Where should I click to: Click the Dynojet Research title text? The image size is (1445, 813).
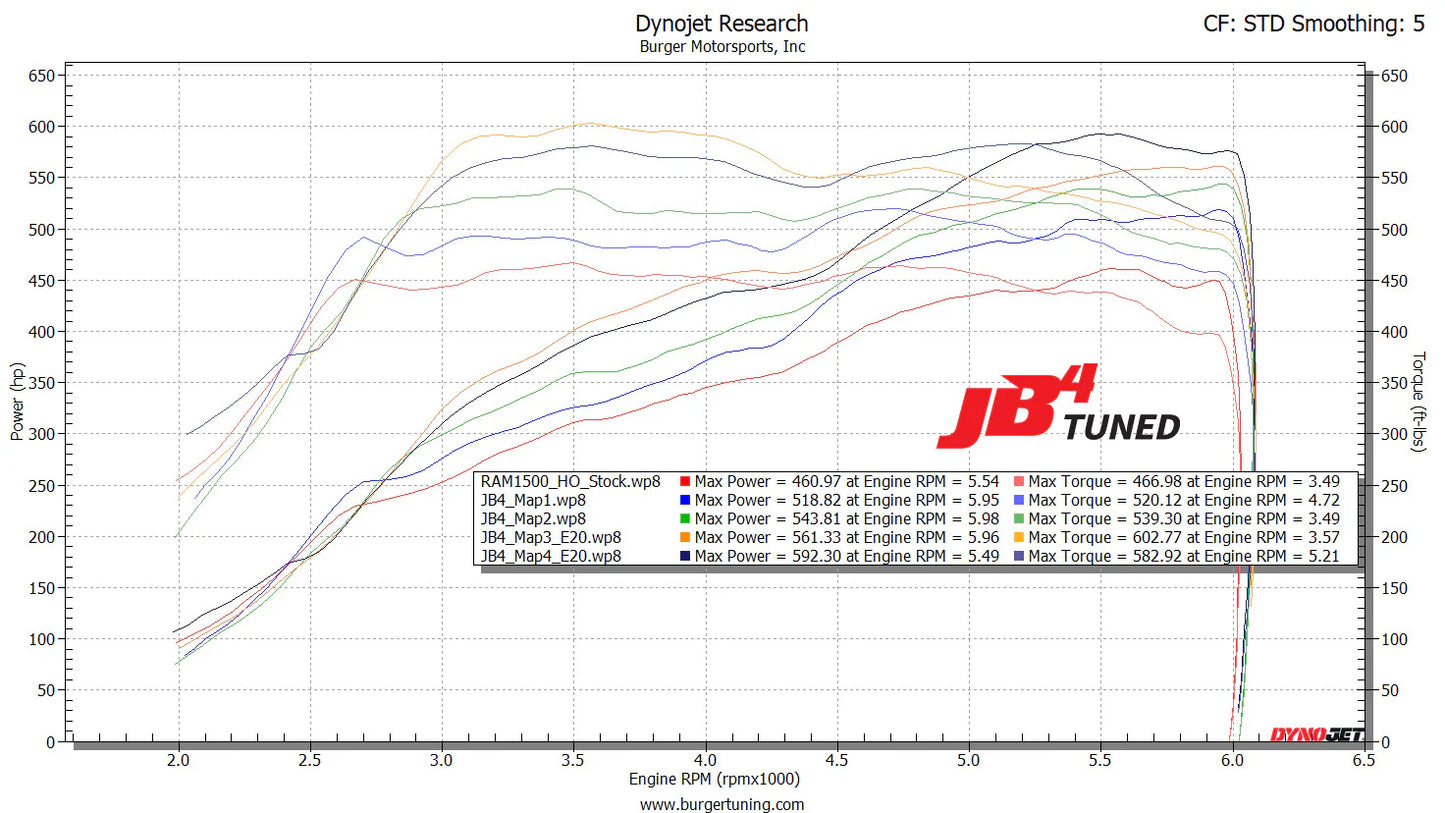pyautogui.click(x=721, y=22)
